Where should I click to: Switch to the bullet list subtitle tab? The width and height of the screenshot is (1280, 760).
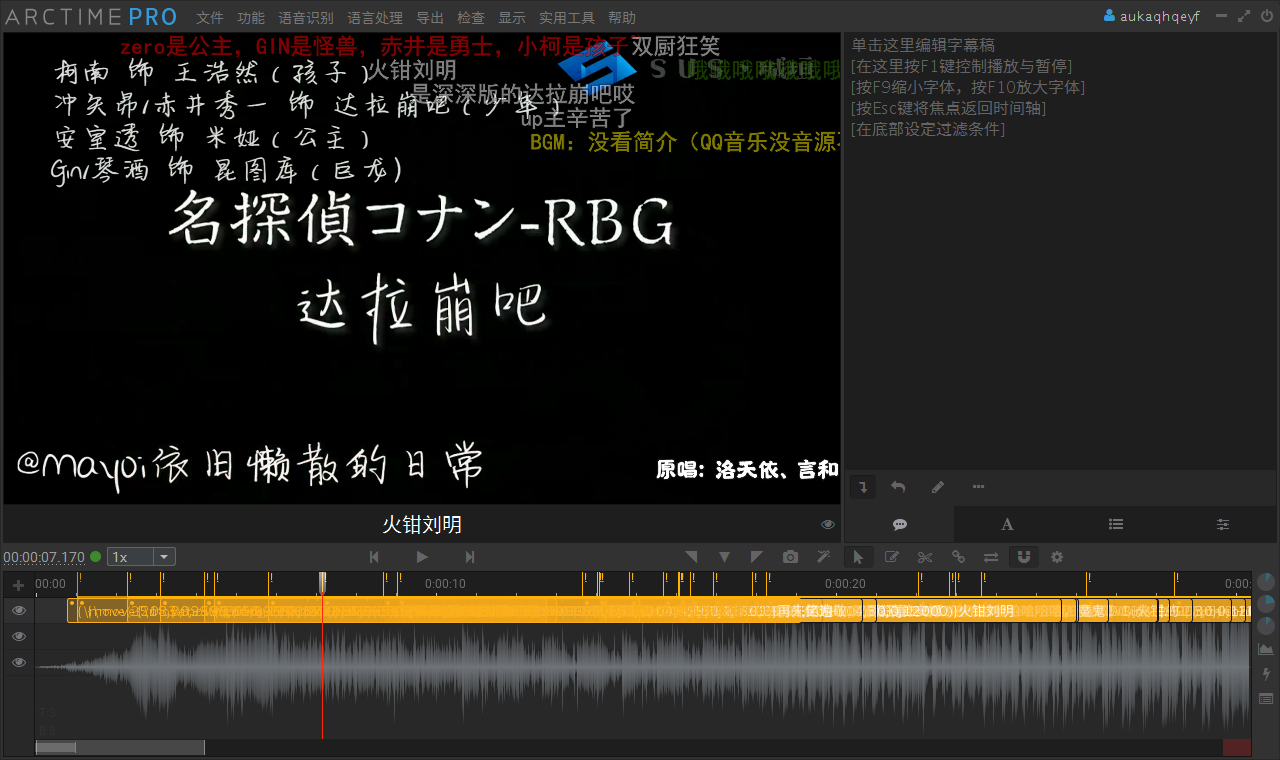coord(1115,524)
